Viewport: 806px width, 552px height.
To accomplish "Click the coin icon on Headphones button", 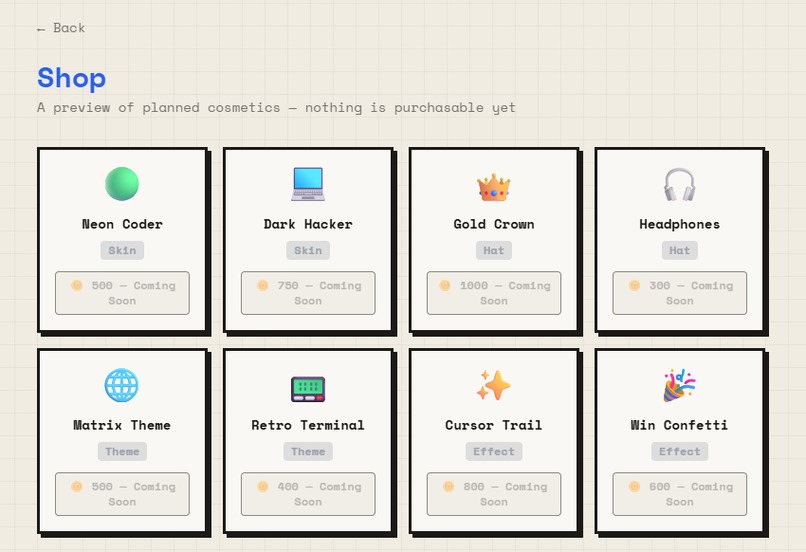I will pyautogui.click(x=634, y=285).
